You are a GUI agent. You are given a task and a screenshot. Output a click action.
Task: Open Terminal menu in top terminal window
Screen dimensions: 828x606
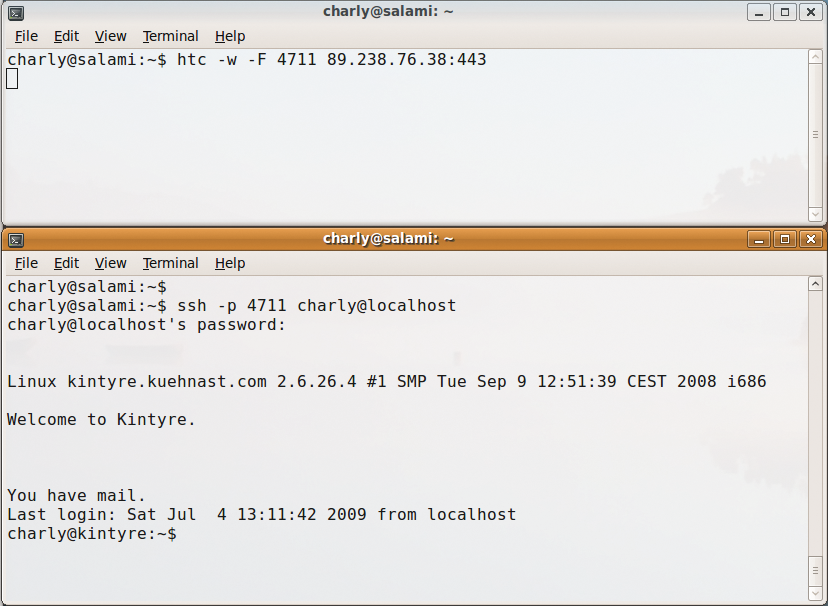click(x=171, y=36)
